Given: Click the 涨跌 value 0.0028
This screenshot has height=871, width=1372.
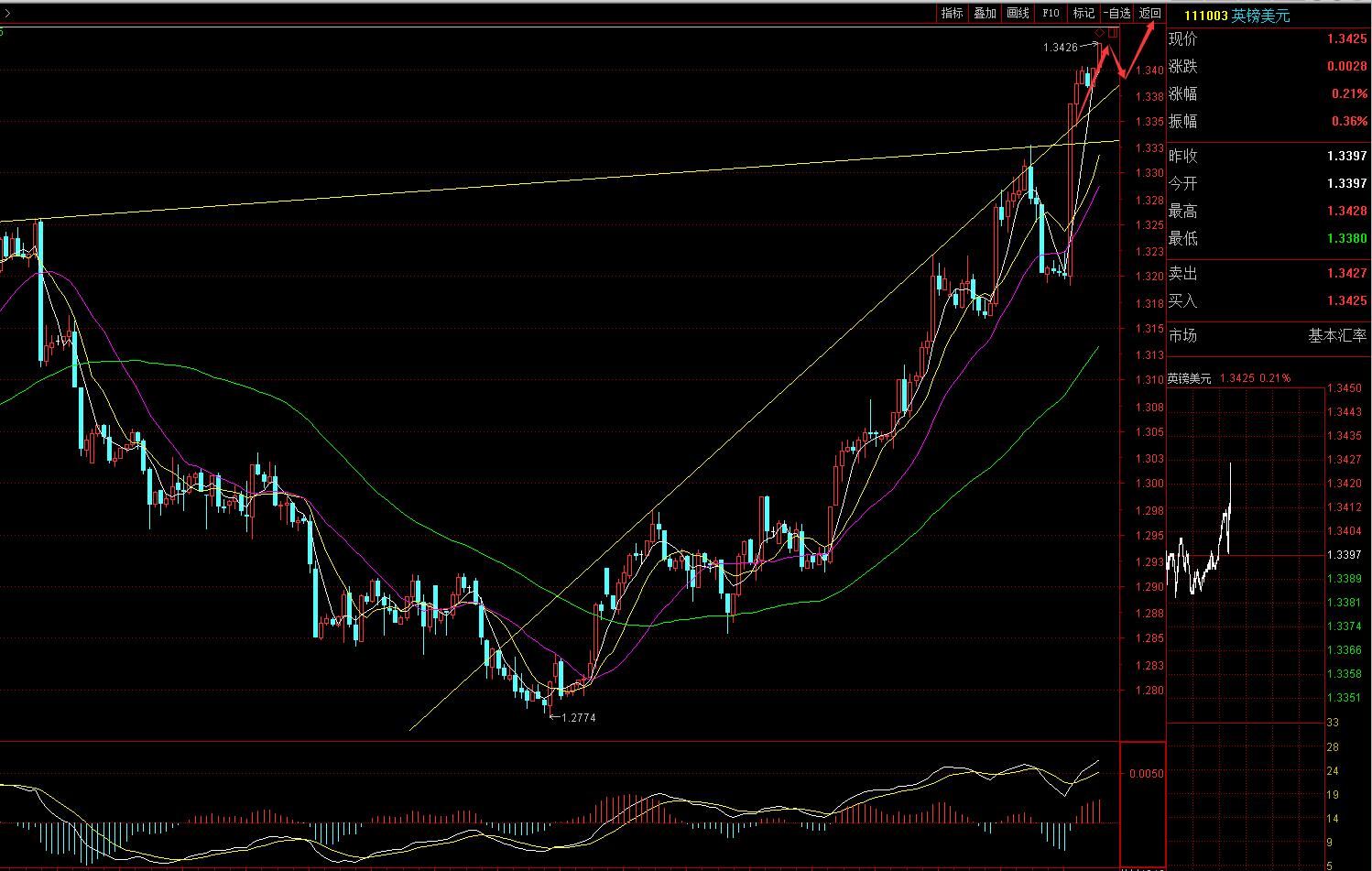Looking at the screenshot, I should click(x=1346, y=67).
